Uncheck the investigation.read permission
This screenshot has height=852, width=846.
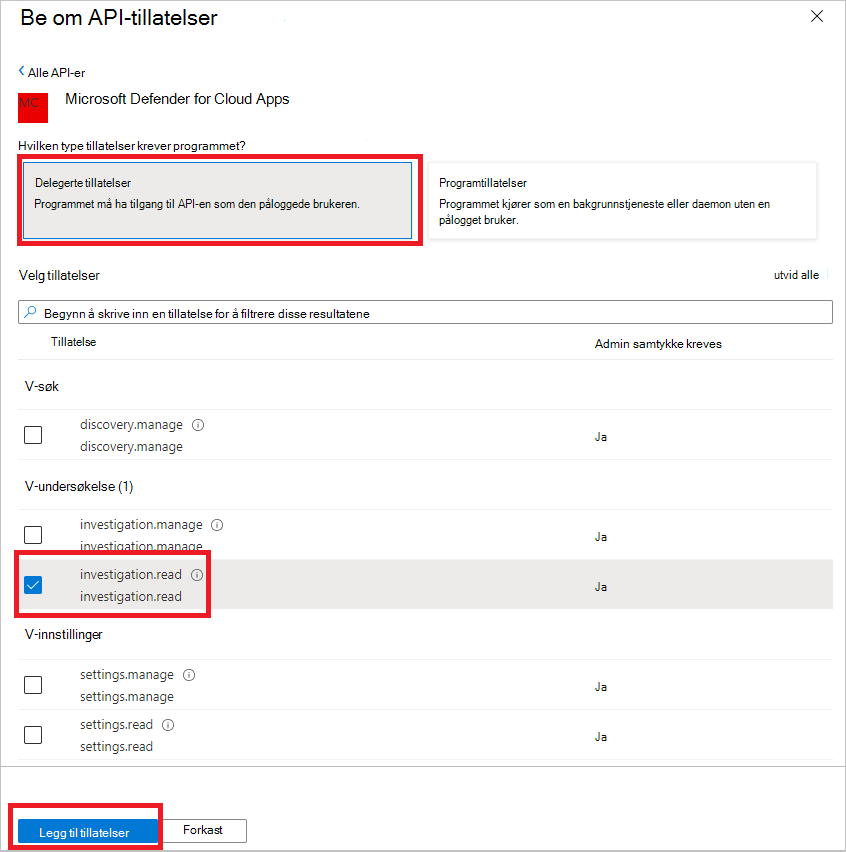point(33,585)
